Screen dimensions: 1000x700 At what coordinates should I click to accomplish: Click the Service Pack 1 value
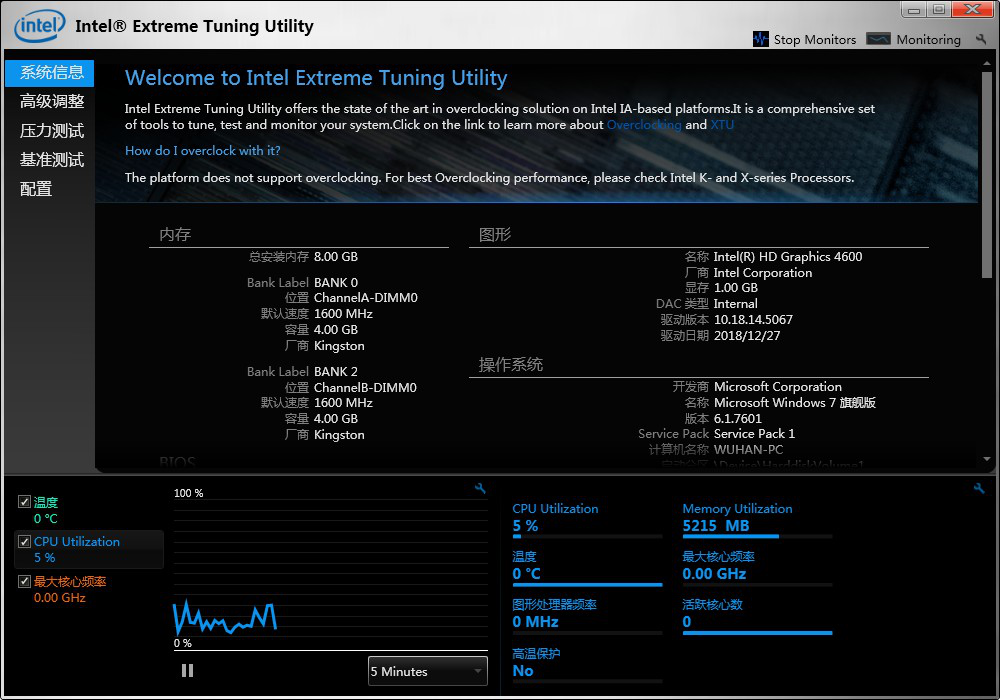[x=754, y=434]
